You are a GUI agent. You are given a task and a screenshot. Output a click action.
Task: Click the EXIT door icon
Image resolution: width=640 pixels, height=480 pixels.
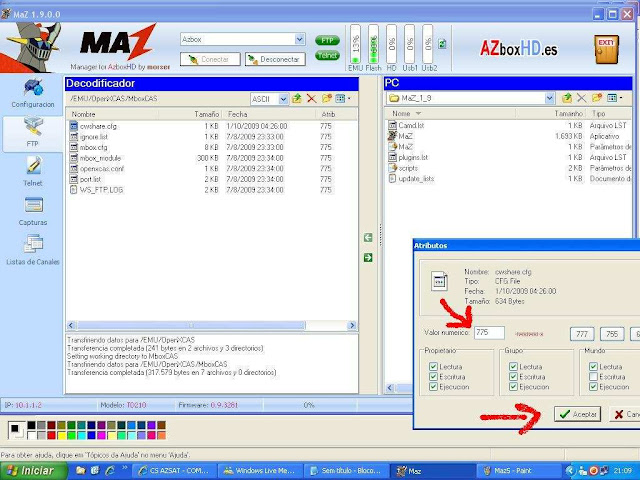click(606, 49)
